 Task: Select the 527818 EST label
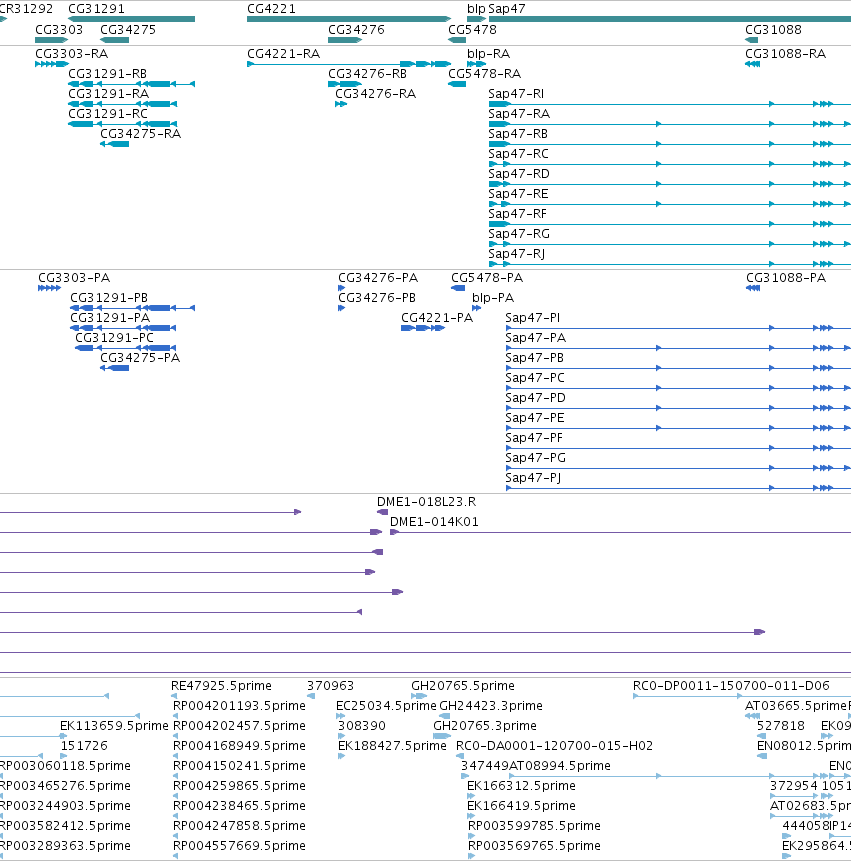coord(781,726)
